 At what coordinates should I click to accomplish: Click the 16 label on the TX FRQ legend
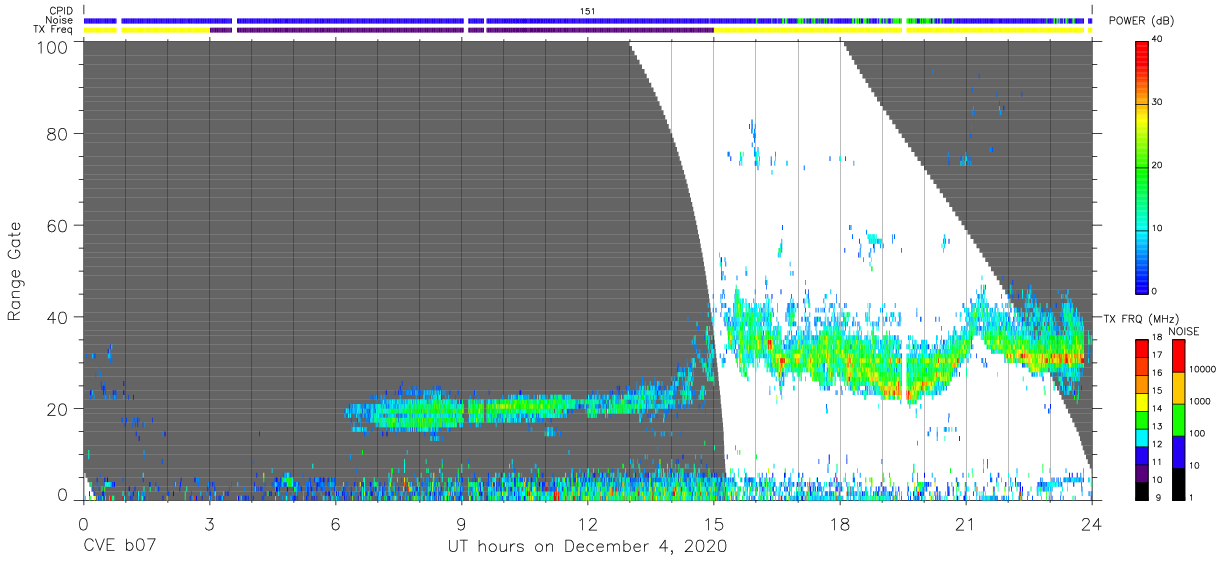1157,372
